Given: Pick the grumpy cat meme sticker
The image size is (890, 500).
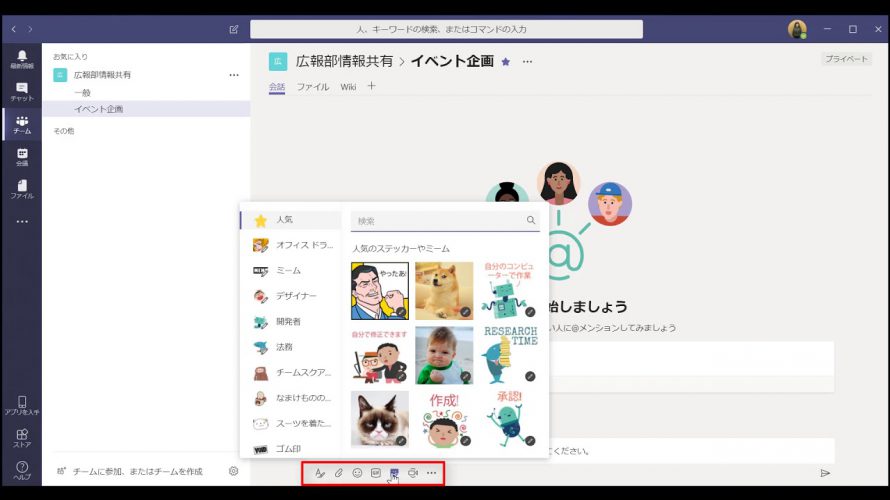Looking at the screenshot, I should [x=380, y=419].
